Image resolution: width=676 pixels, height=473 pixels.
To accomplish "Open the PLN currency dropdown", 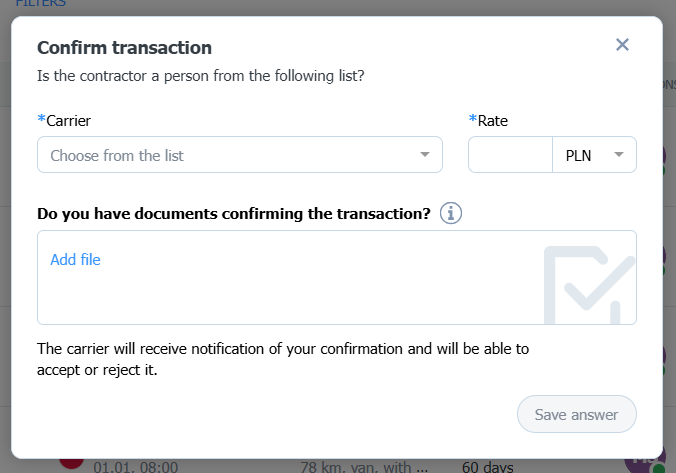I will 594,155.
